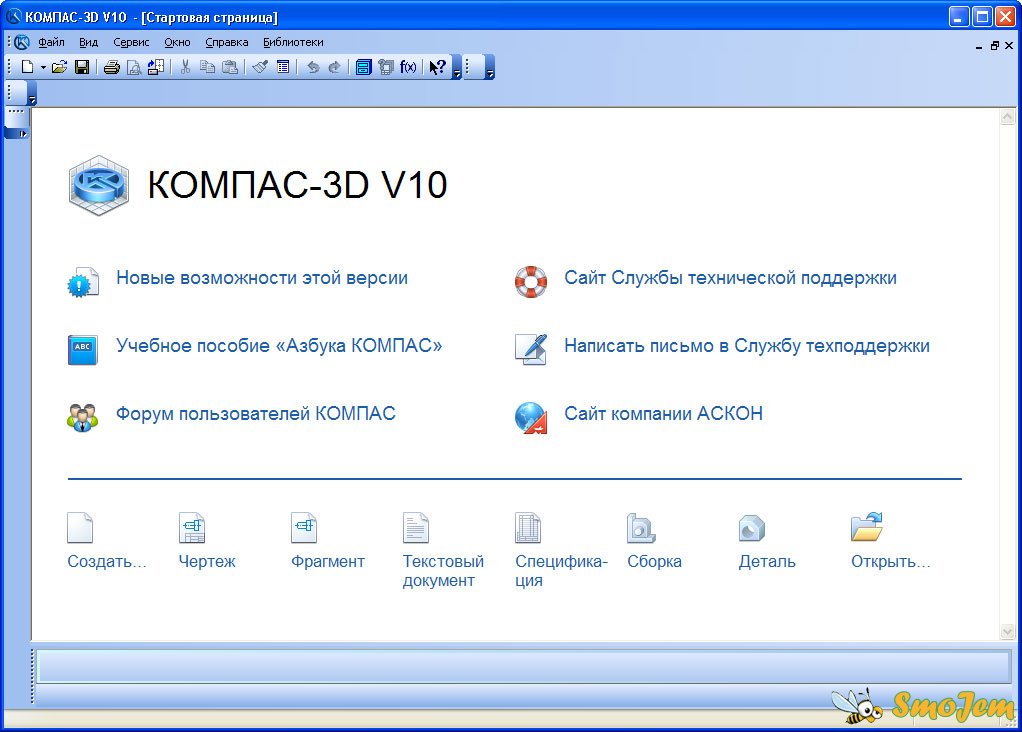The width and height of the screenshot is (1022, 732).
Task: Click the Redo arrow icon
Action: (334, 66)
